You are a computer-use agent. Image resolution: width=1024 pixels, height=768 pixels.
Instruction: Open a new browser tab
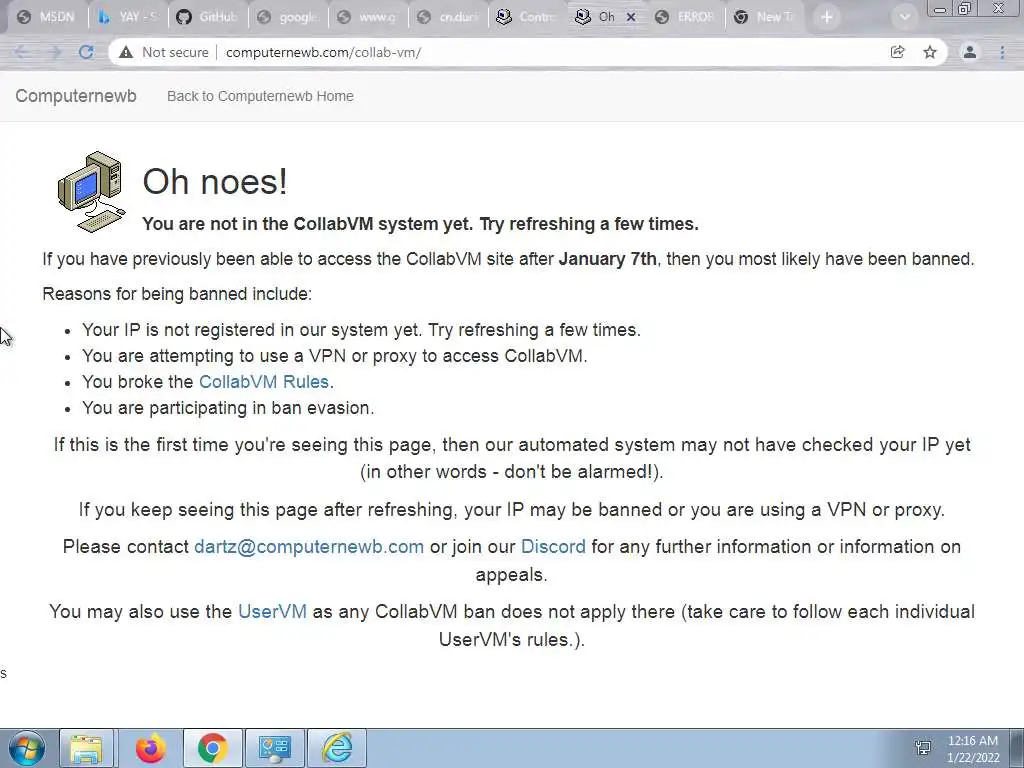(x=827, y=18)
